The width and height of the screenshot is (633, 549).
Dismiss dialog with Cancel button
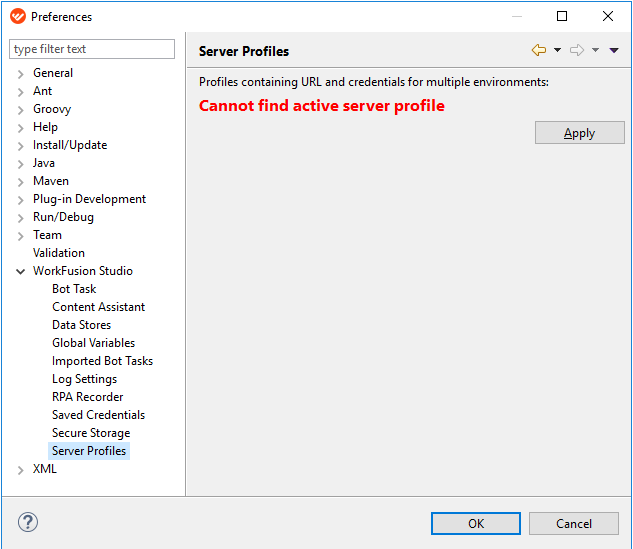(574, 524)
